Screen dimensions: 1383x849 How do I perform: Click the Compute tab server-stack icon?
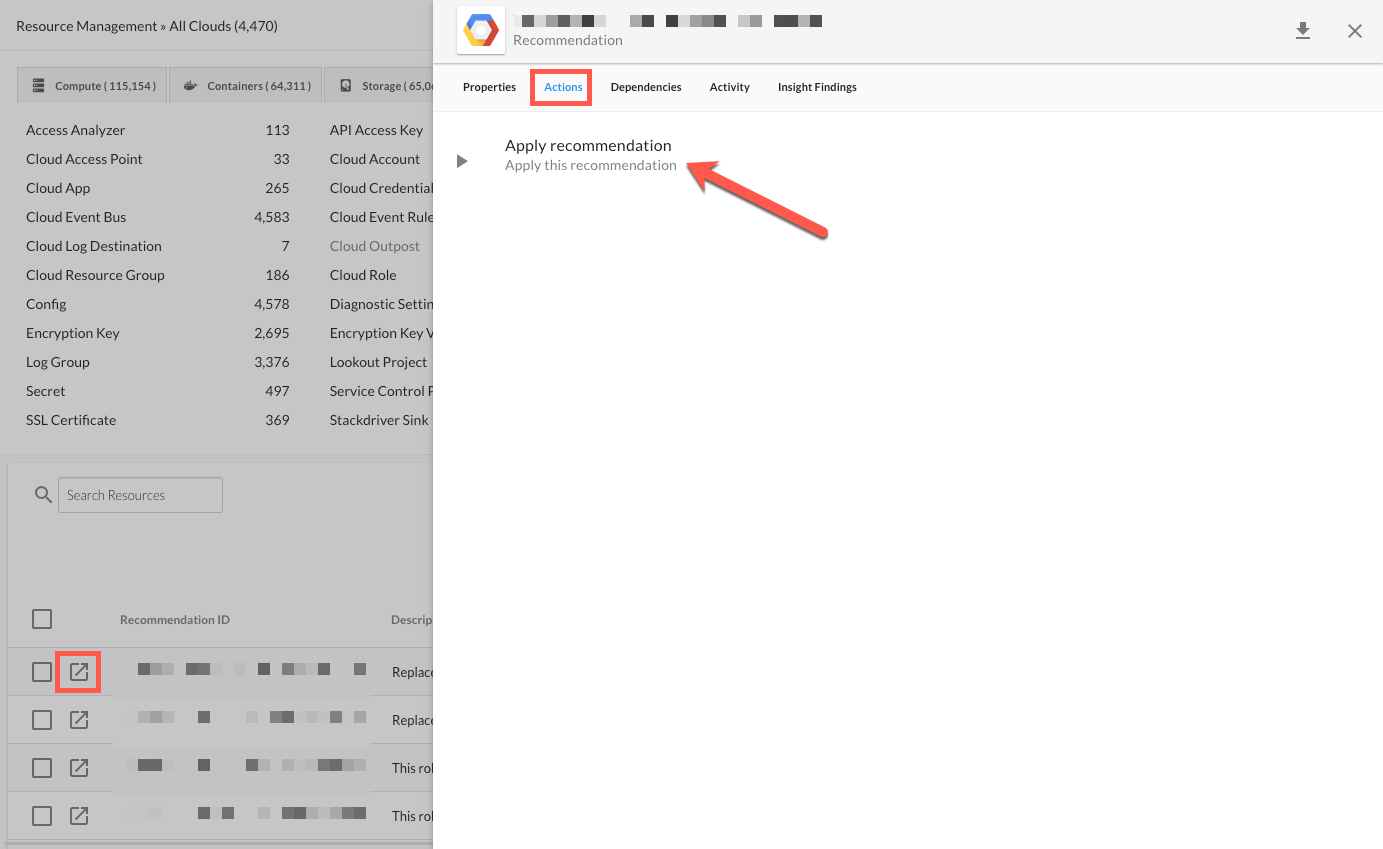(x=39, y=86)
